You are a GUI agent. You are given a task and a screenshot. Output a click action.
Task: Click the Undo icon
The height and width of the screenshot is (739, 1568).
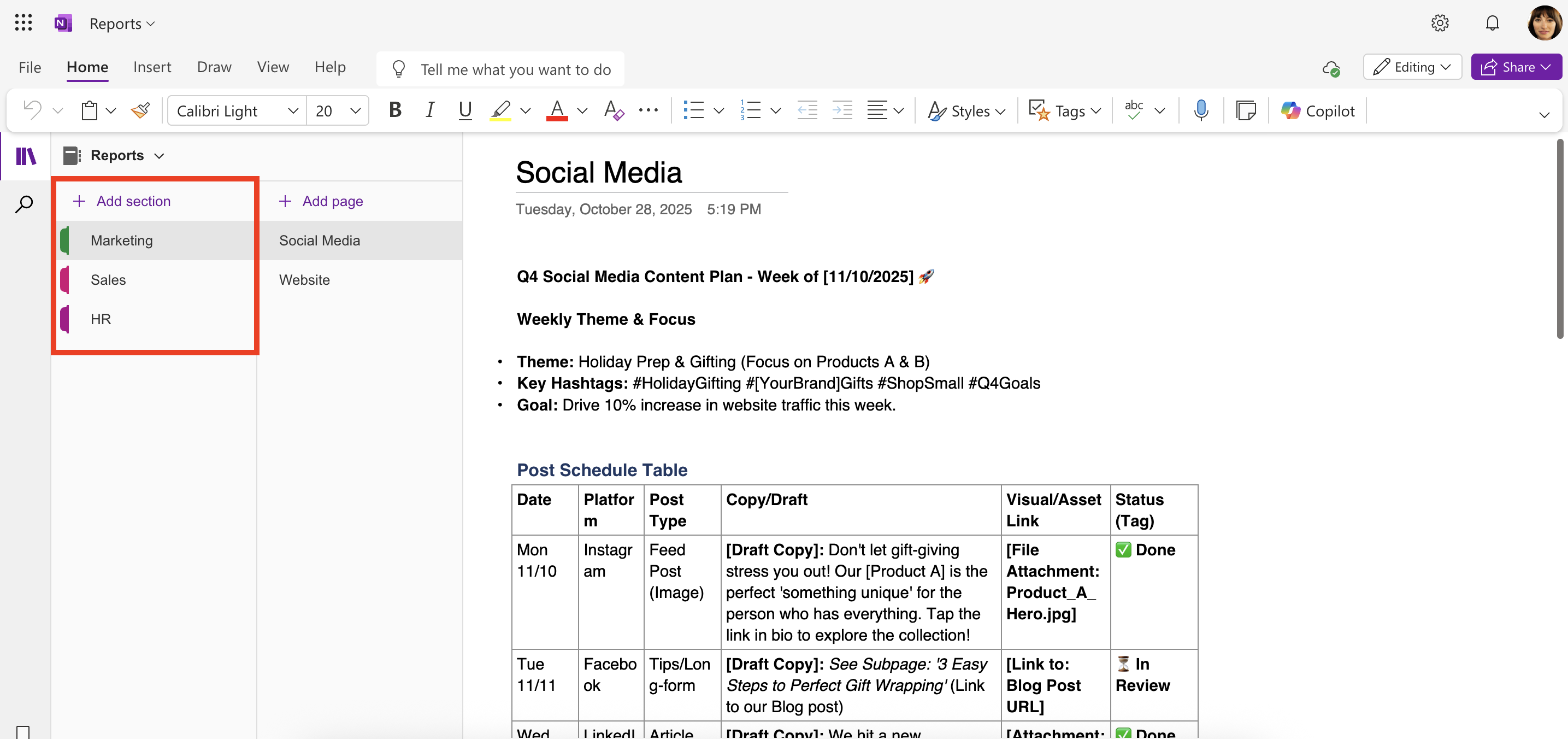tap(31, 110)
